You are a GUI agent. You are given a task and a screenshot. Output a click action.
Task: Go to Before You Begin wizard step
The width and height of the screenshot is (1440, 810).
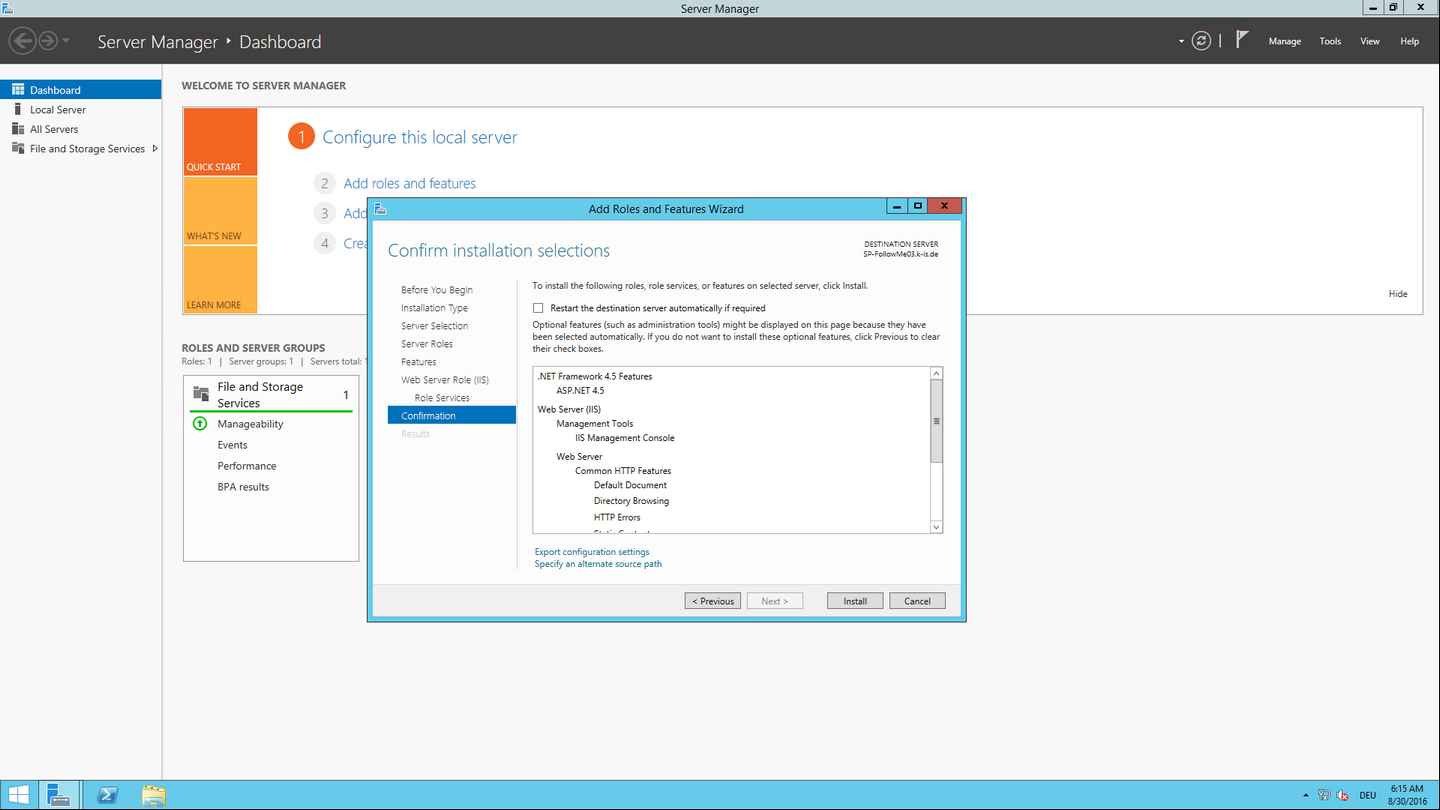pos(437,290)
